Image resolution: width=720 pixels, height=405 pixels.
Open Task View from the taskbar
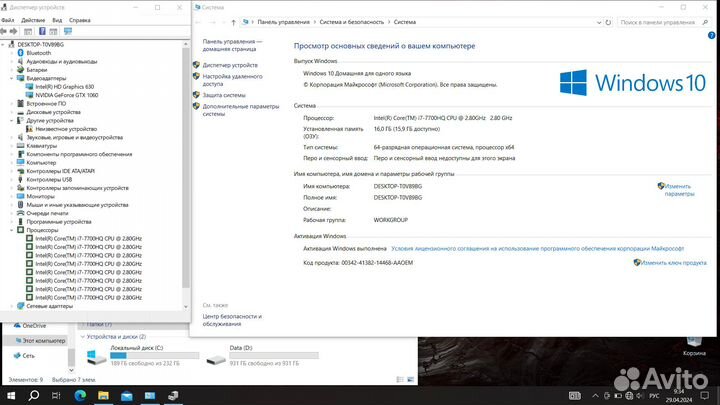pyautogui.click(x=56, y=395)
